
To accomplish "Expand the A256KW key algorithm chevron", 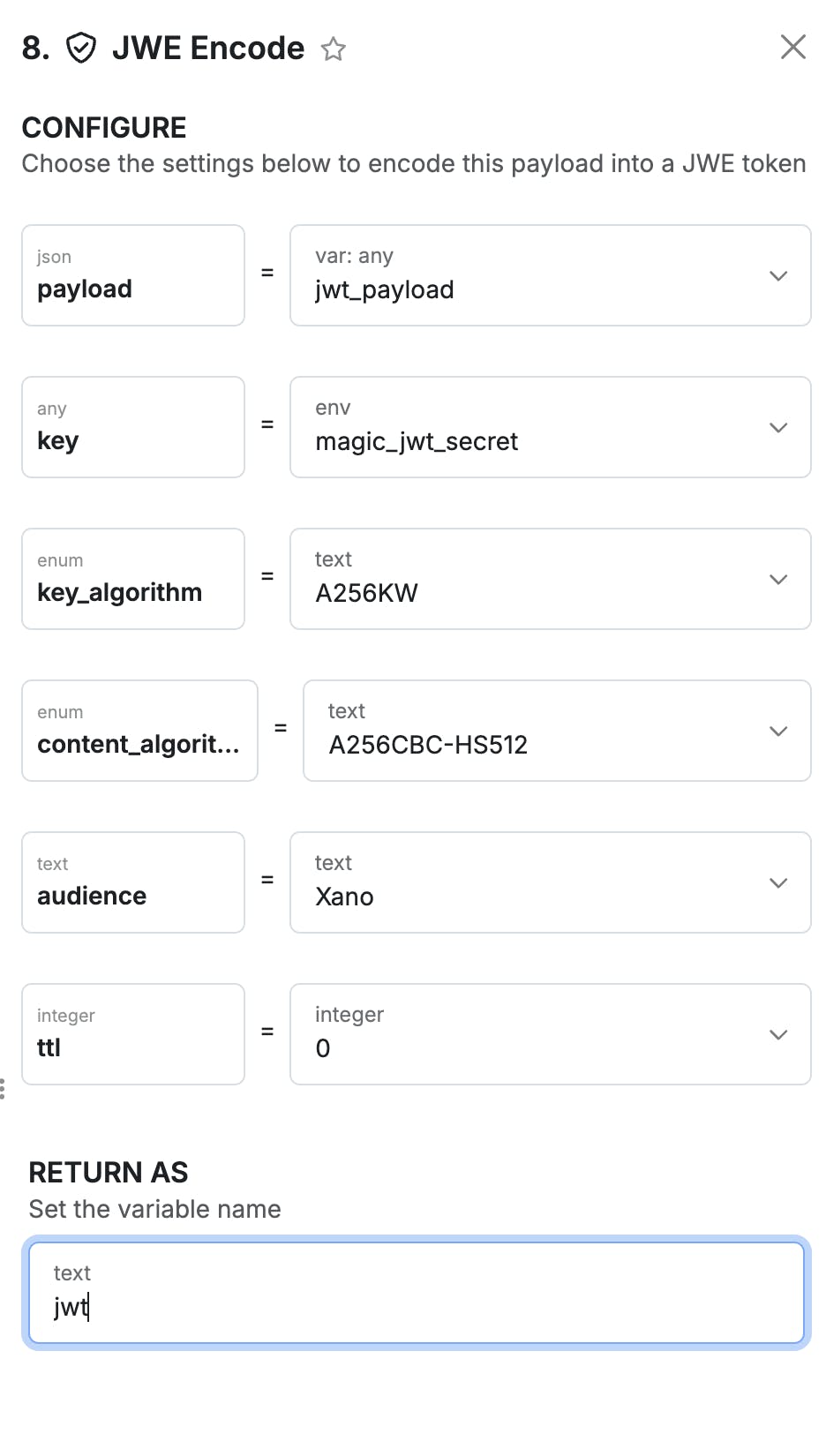I will pos(778,580).
